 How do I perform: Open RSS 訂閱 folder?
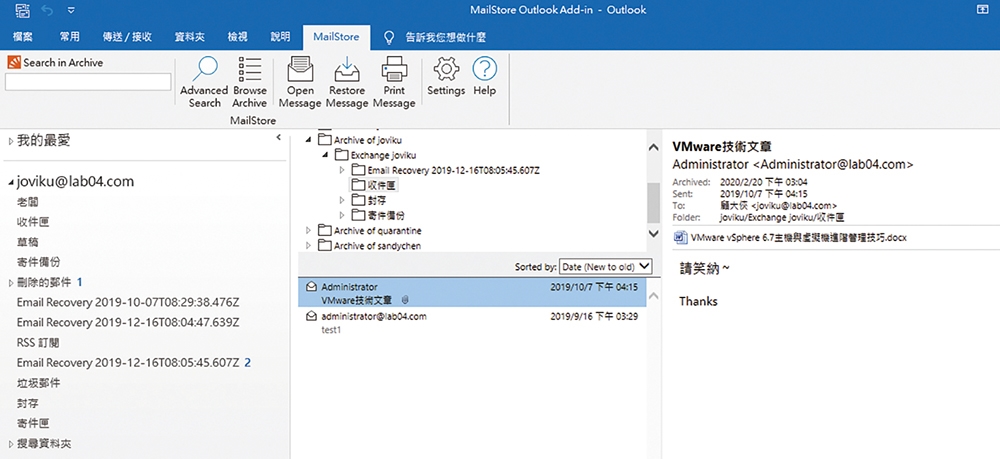[38, 343]
